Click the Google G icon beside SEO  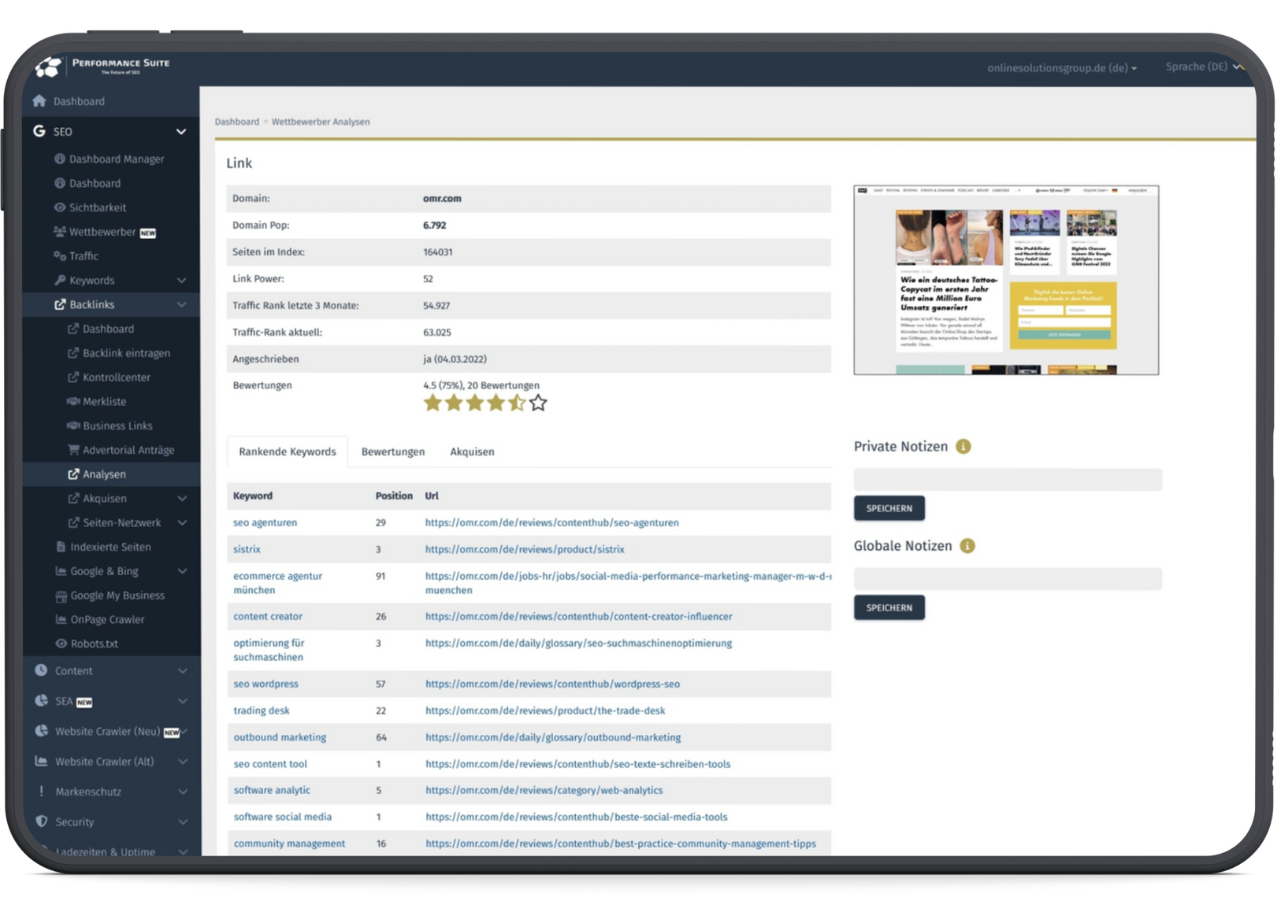tap(39, 131)
